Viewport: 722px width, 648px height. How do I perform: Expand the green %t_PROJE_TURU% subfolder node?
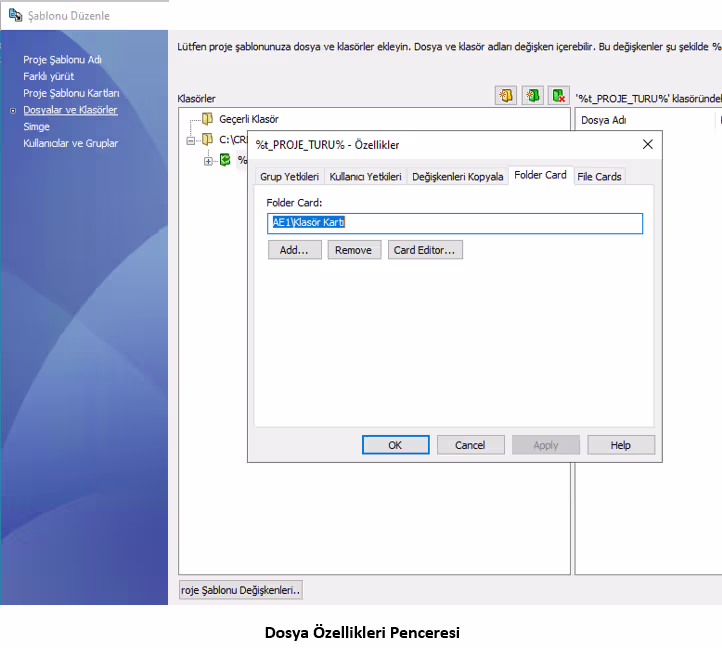(208, 161)
